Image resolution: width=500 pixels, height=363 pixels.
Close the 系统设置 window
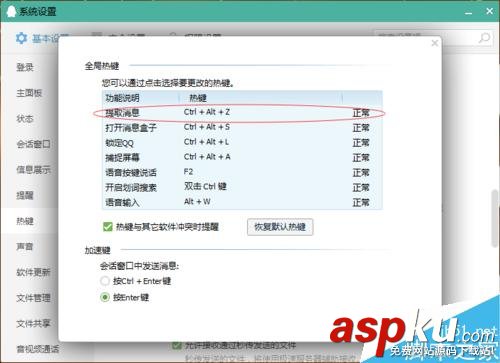pos(489,11)
